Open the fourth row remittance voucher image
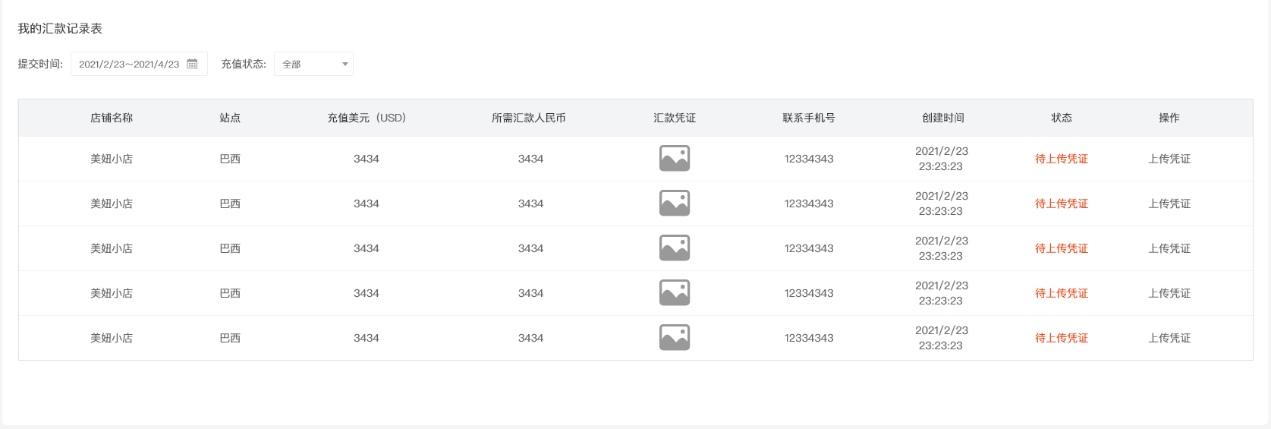 click(674, 293)
